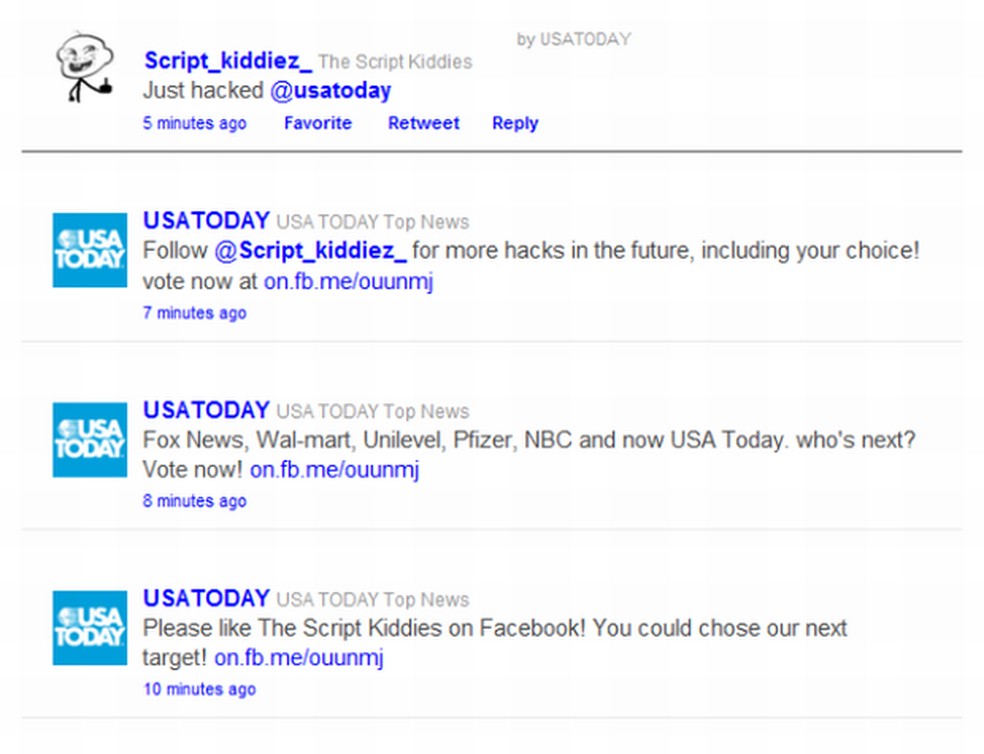
Task: Click the '8 minutes ago' timestamp
Action: pyautogui.click(x=194, y=501)
